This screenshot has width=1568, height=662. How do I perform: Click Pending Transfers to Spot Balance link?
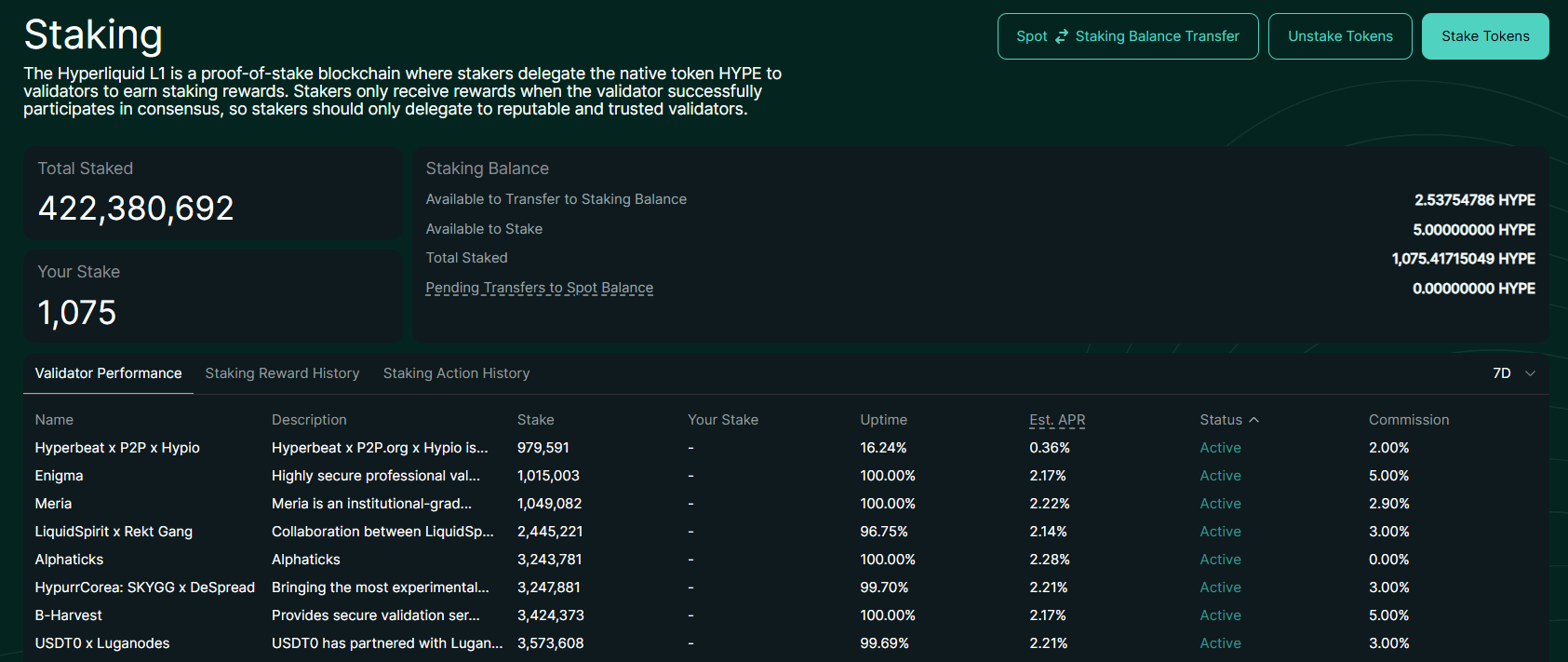540,288
